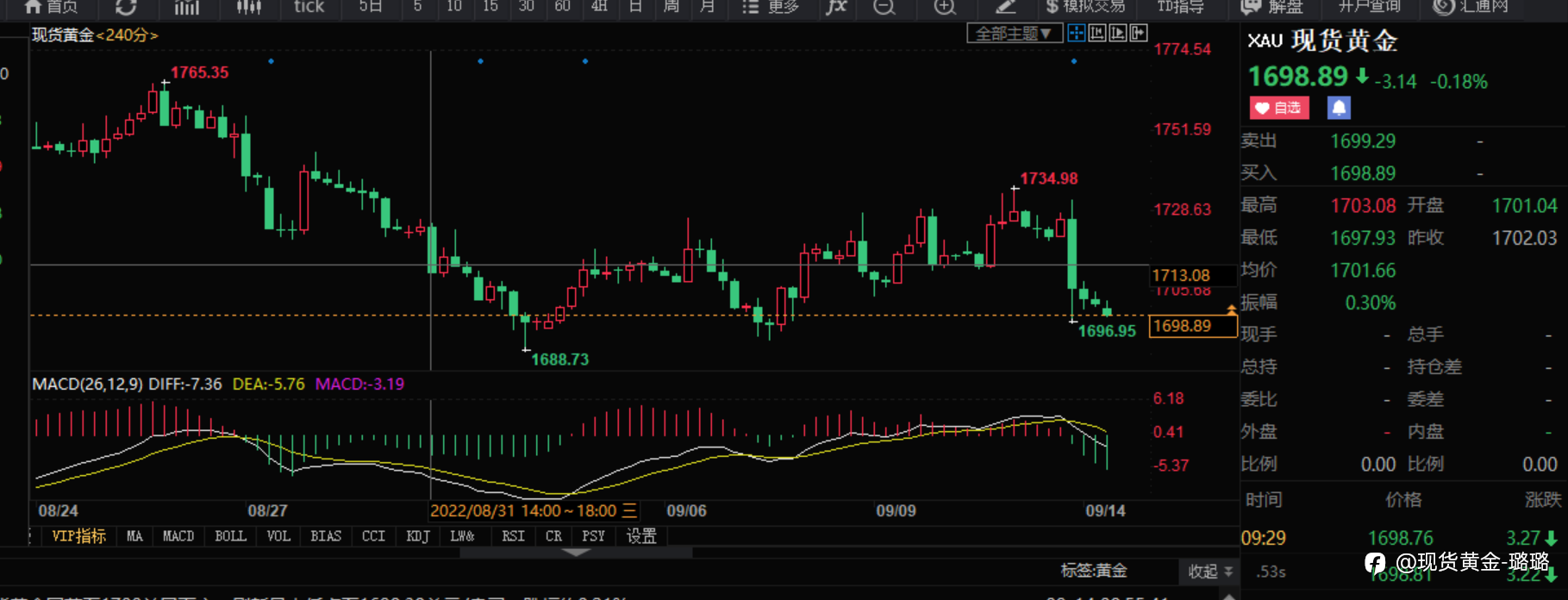Click the 现货黄金<240分> chart title
Viewport: 1568px width, 600px height.
(95, 35)
